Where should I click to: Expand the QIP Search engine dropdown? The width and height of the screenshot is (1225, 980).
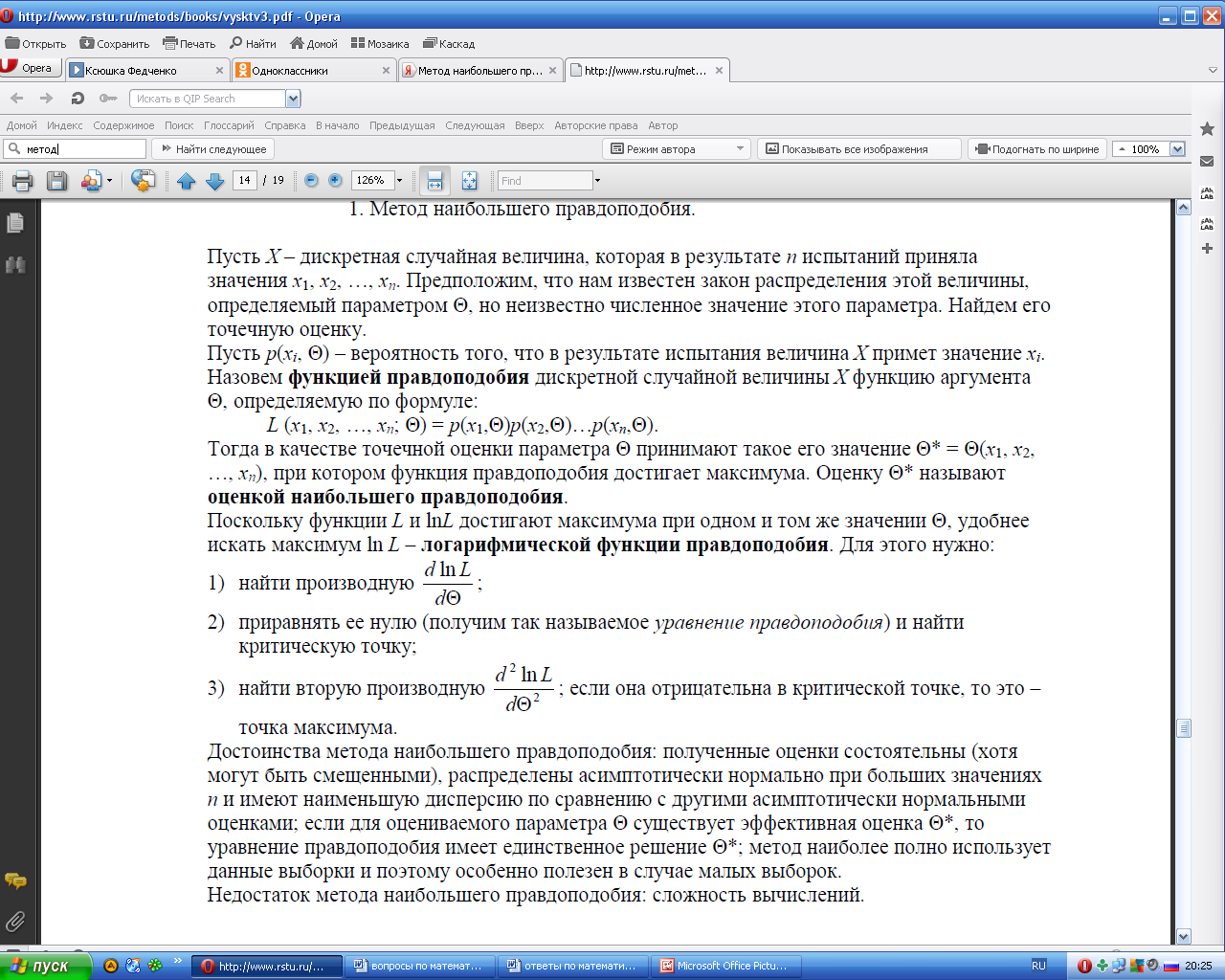pyautogui.click(x=293, y=99)
